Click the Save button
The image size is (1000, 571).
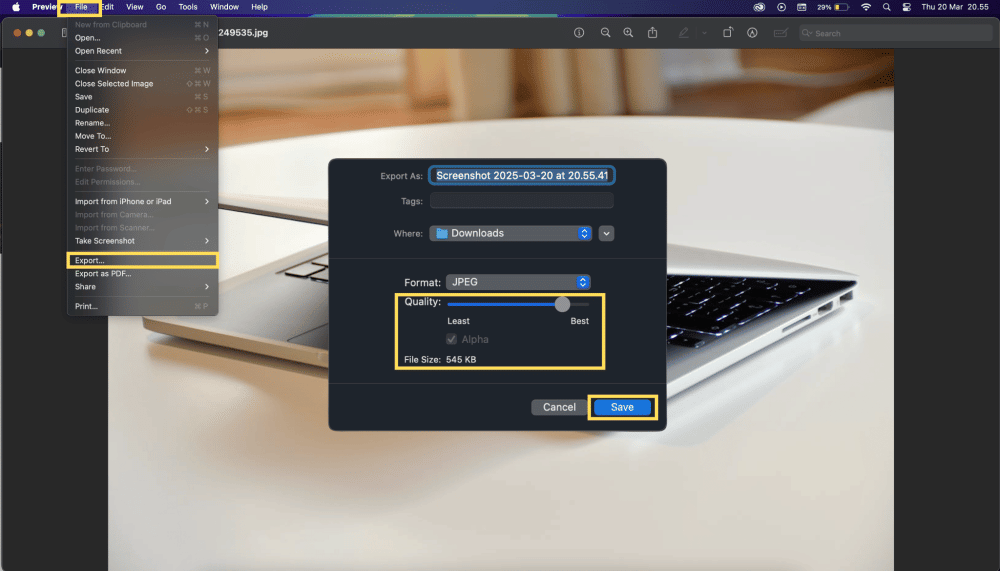pyautogui.click(x=622, y=407)
